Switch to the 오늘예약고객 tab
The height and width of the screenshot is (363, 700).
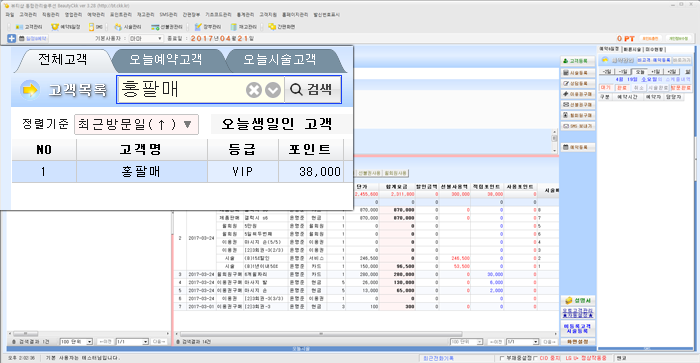(x=166, y=59)
